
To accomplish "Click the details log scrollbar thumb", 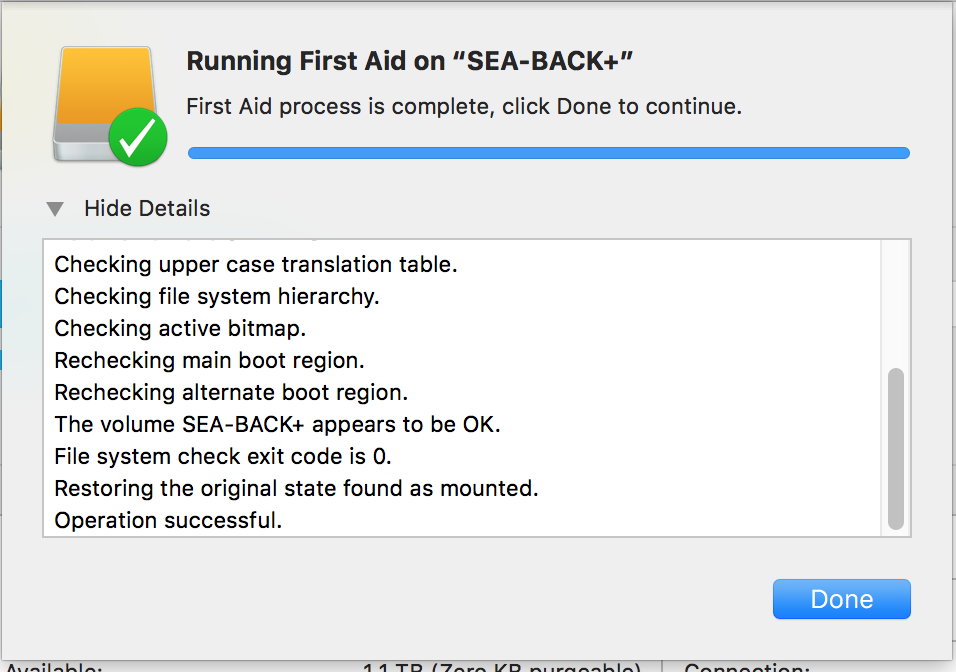I will coord(895,448).
